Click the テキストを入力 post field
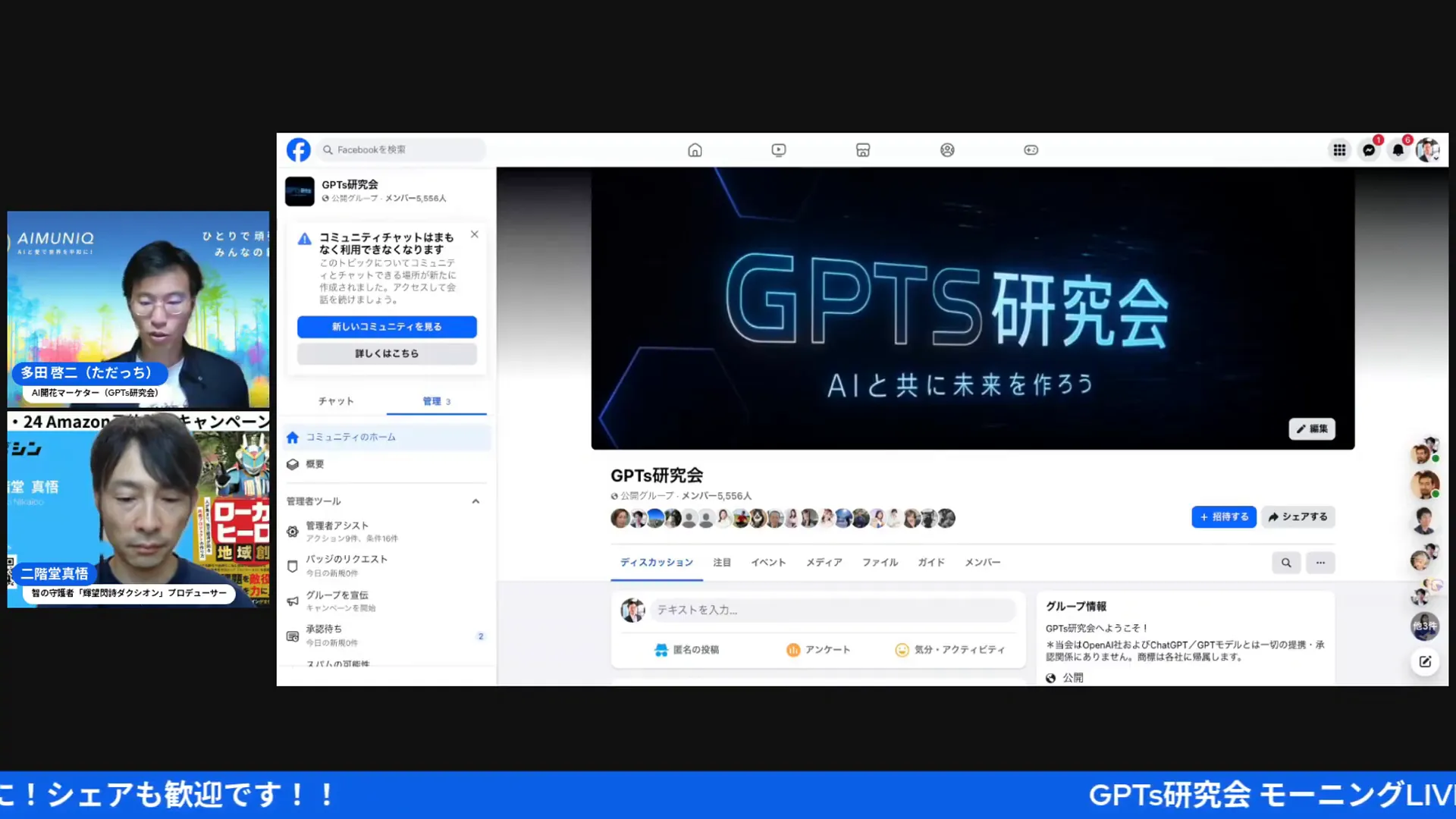1456x819 pixels. 833,610
